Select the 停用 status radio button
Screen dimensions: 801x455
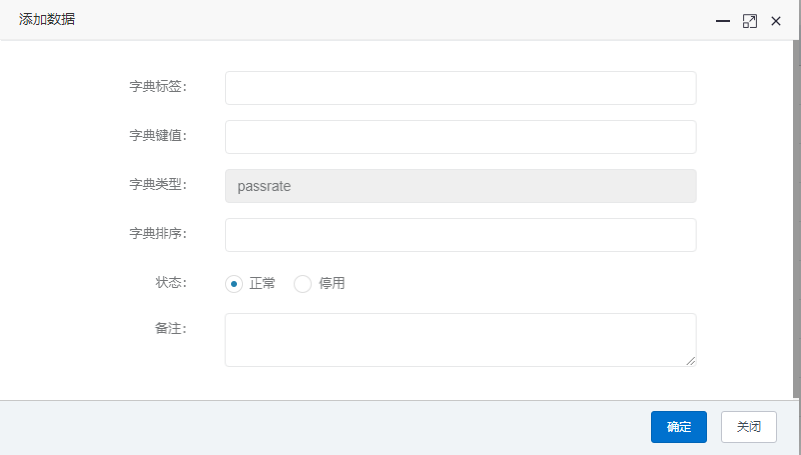point(302,284)
